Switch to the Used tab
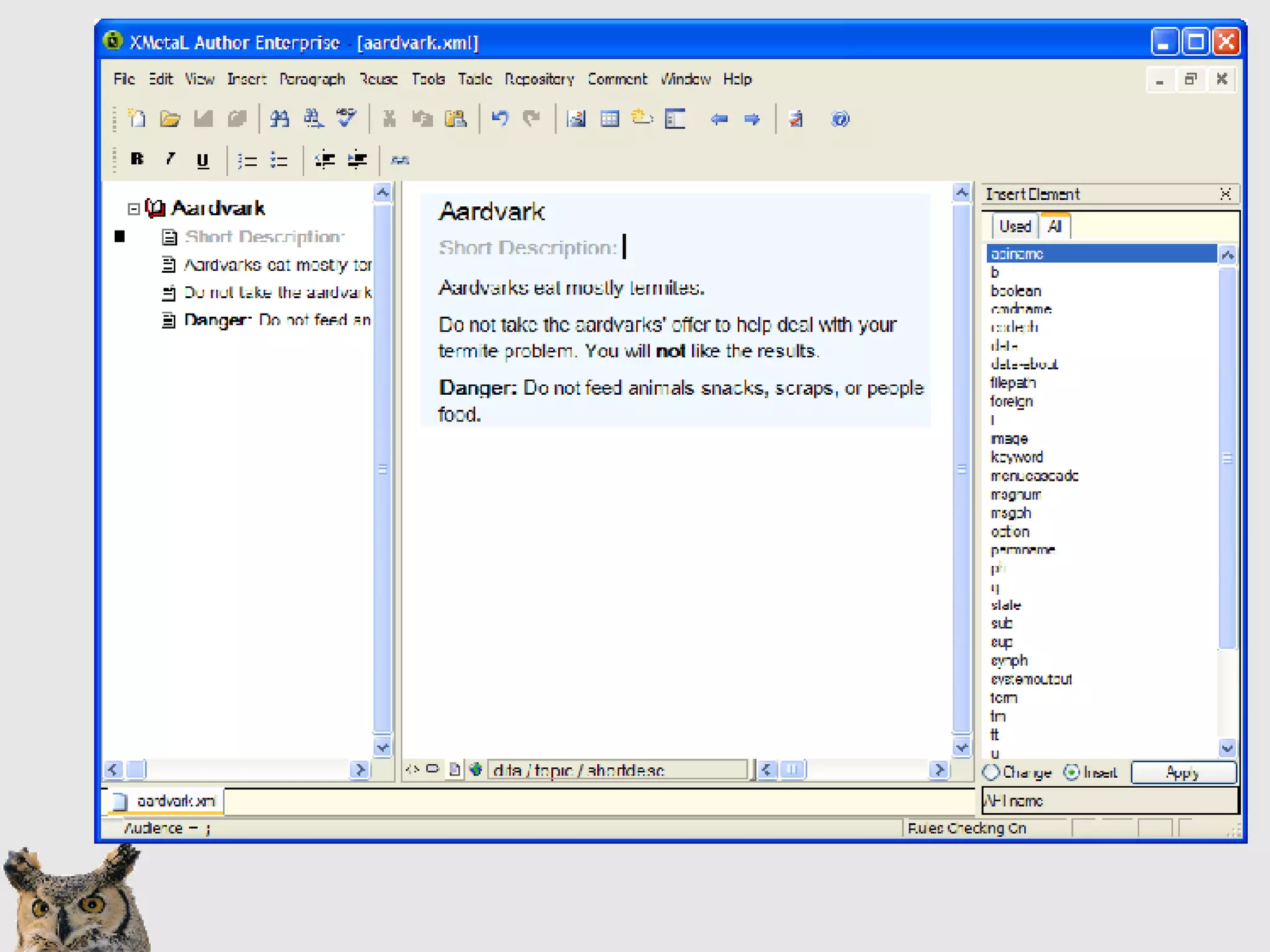The width and height of the screenshot is (1270, 952). 1015,226
